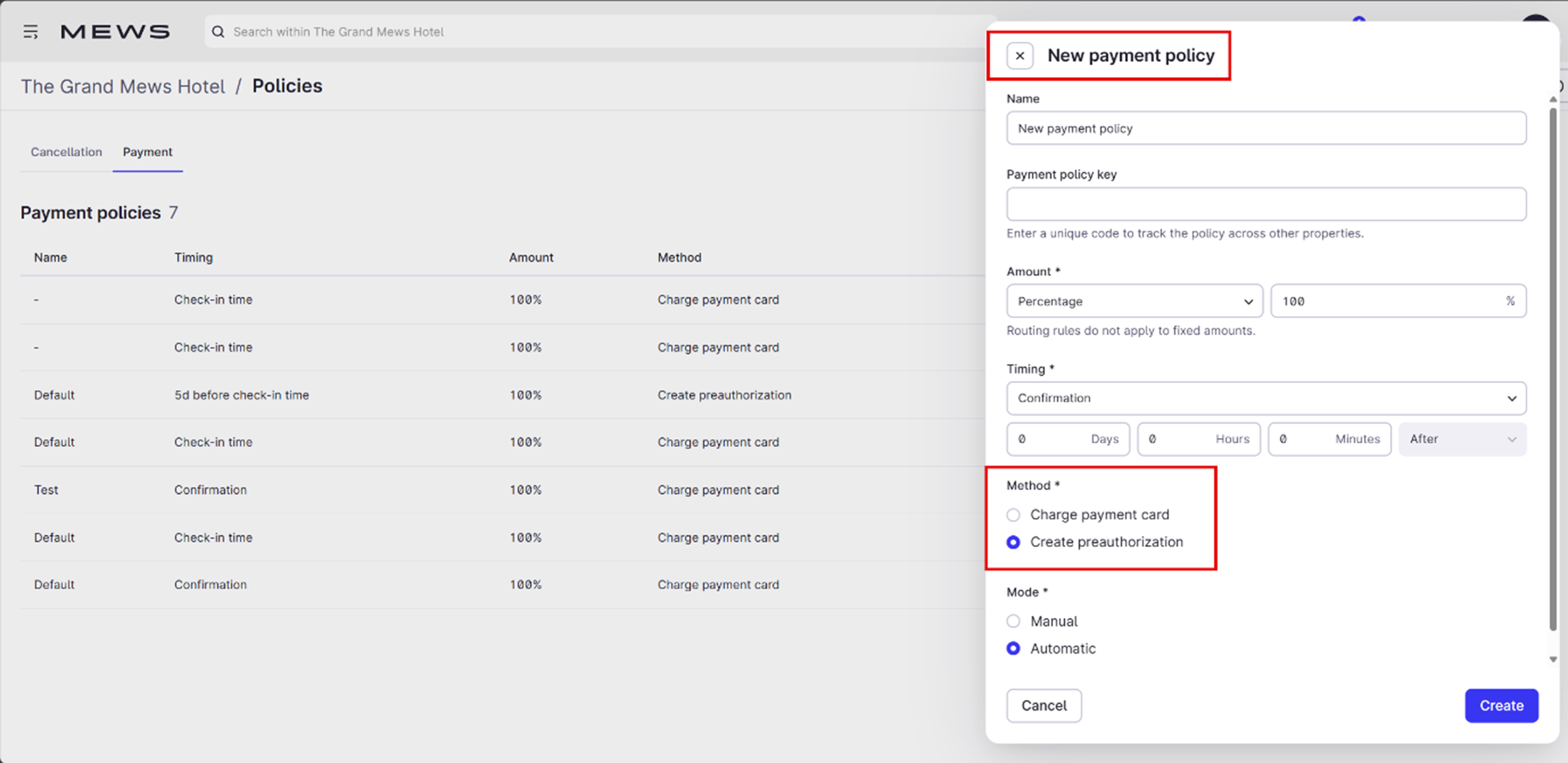This screenshot has height=763, width=1568.
Task: Click the Payment policies heading
Action: tap(91, 213)
